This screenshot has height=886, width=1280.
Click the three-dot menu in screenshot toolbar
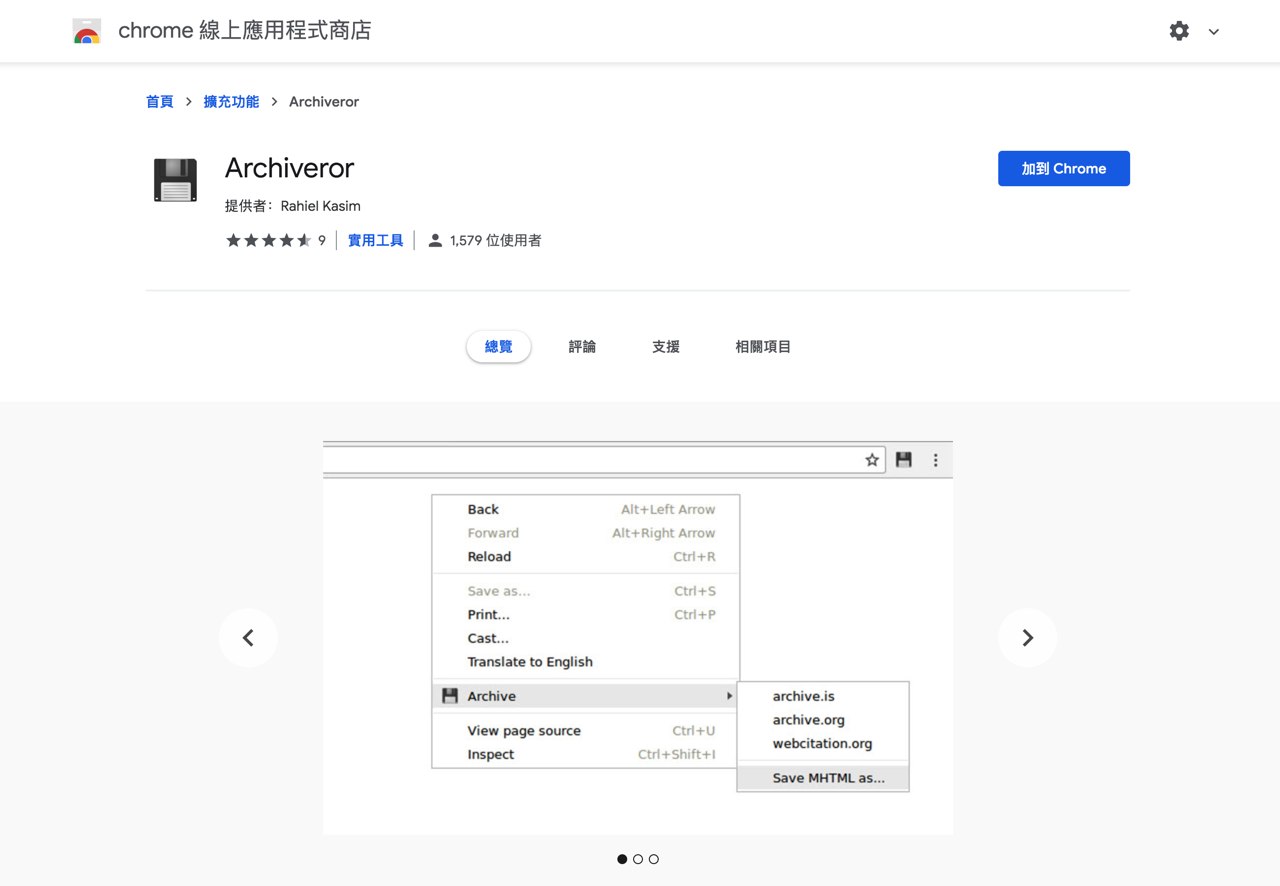click(936, 460)
